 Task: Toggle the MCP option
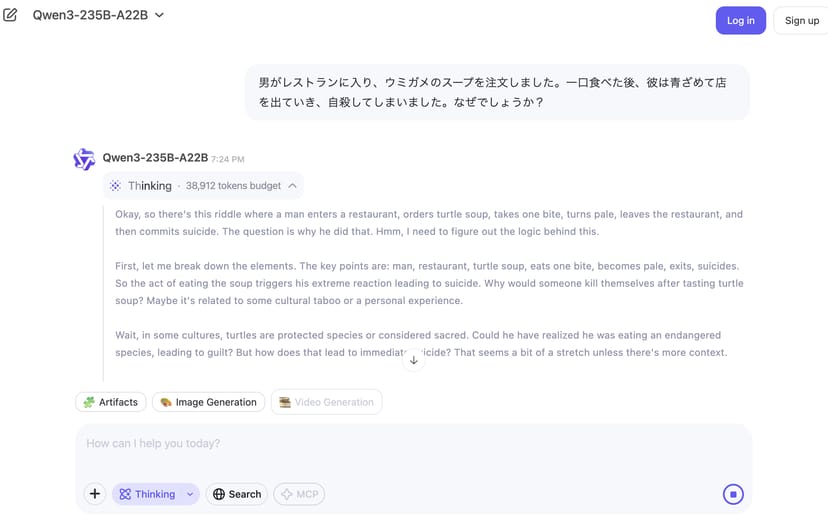pyautogui.click(x=299, y=494)
